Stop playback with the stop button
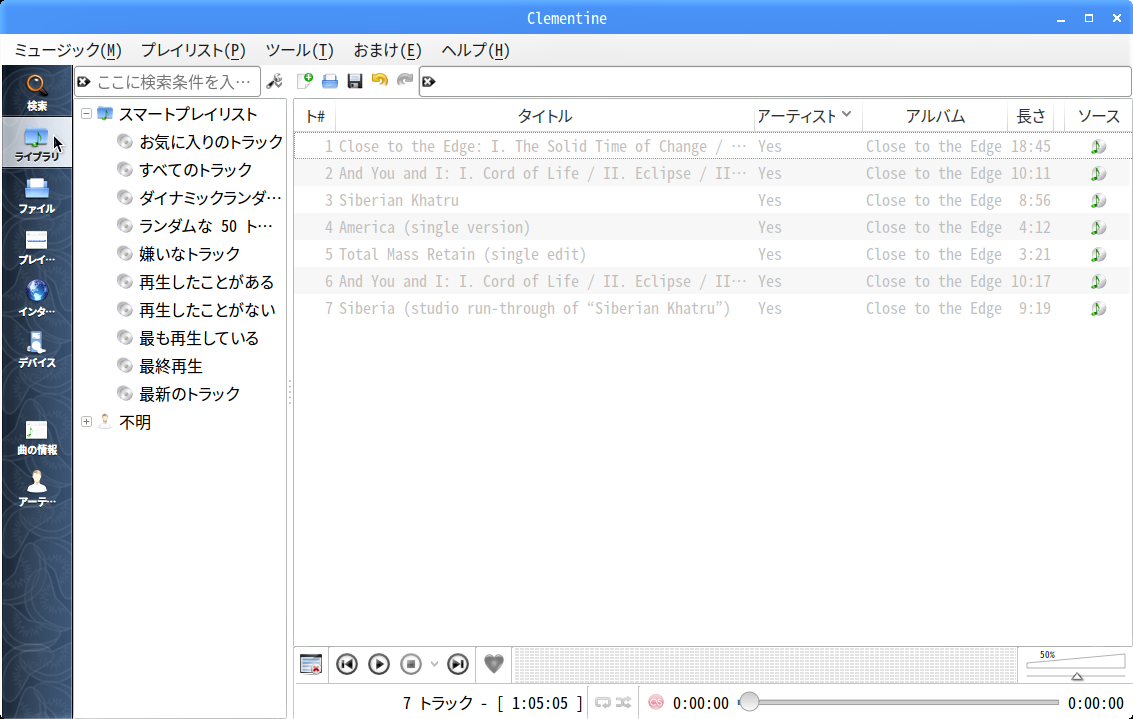This screenshot has width=1133, height=719. (411, 664)
